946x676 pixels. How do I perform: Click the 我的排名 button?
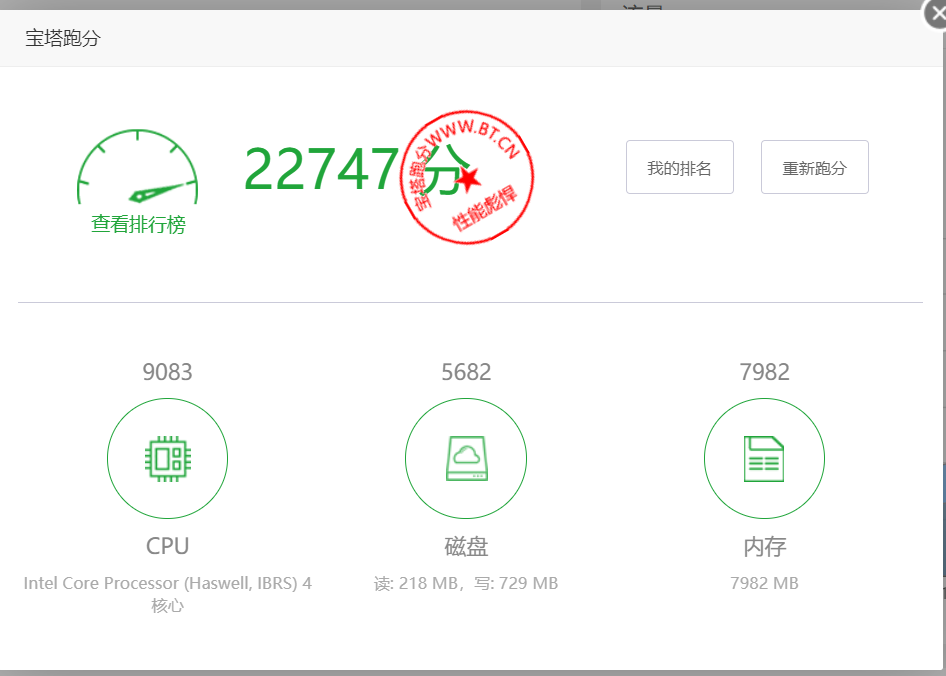point(679,167)
